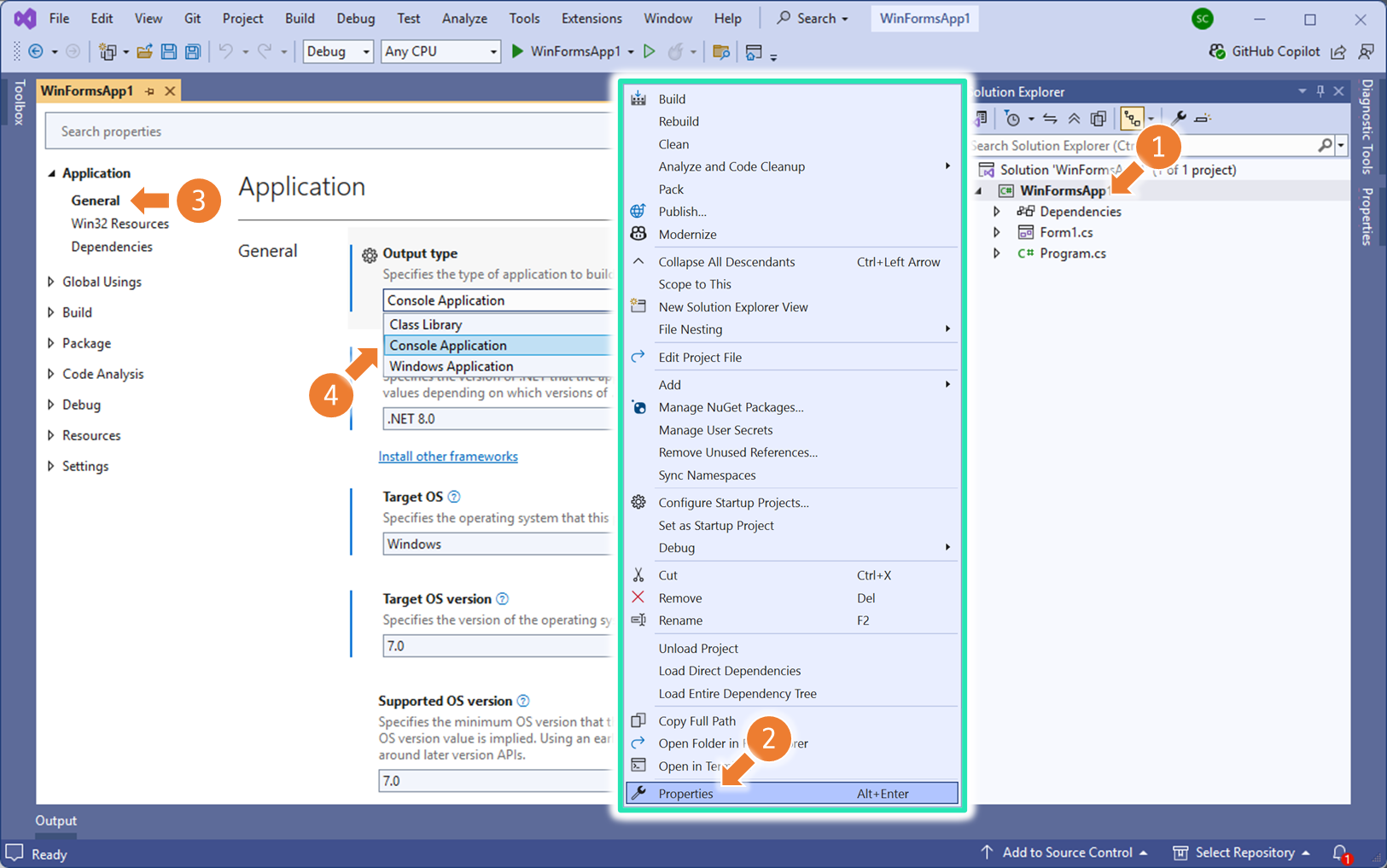Click the Target OS version help icon

503,599
